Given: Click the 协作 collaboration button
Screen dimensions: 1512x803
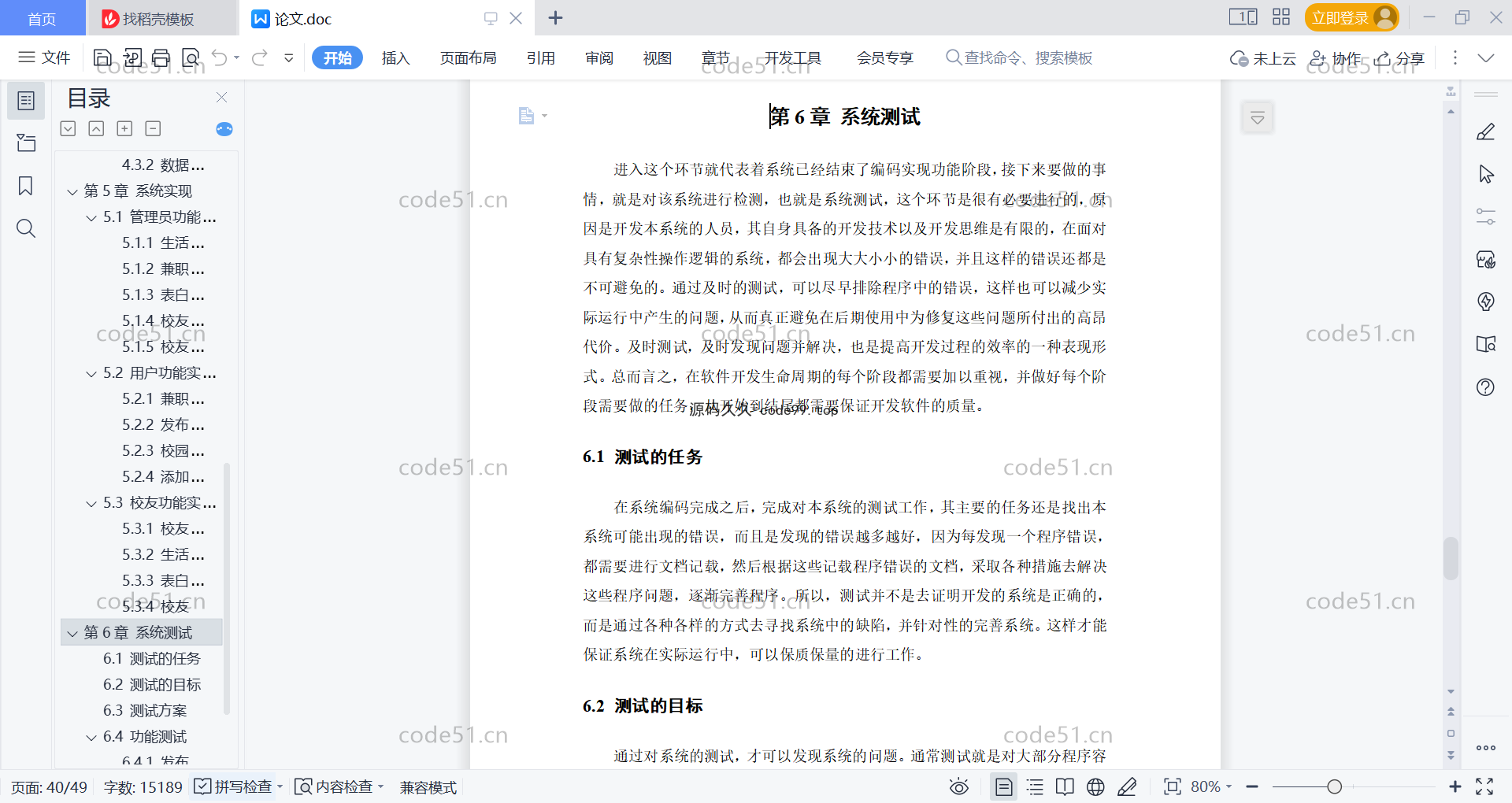Looking at the screenshot, I should [1335, 57].
